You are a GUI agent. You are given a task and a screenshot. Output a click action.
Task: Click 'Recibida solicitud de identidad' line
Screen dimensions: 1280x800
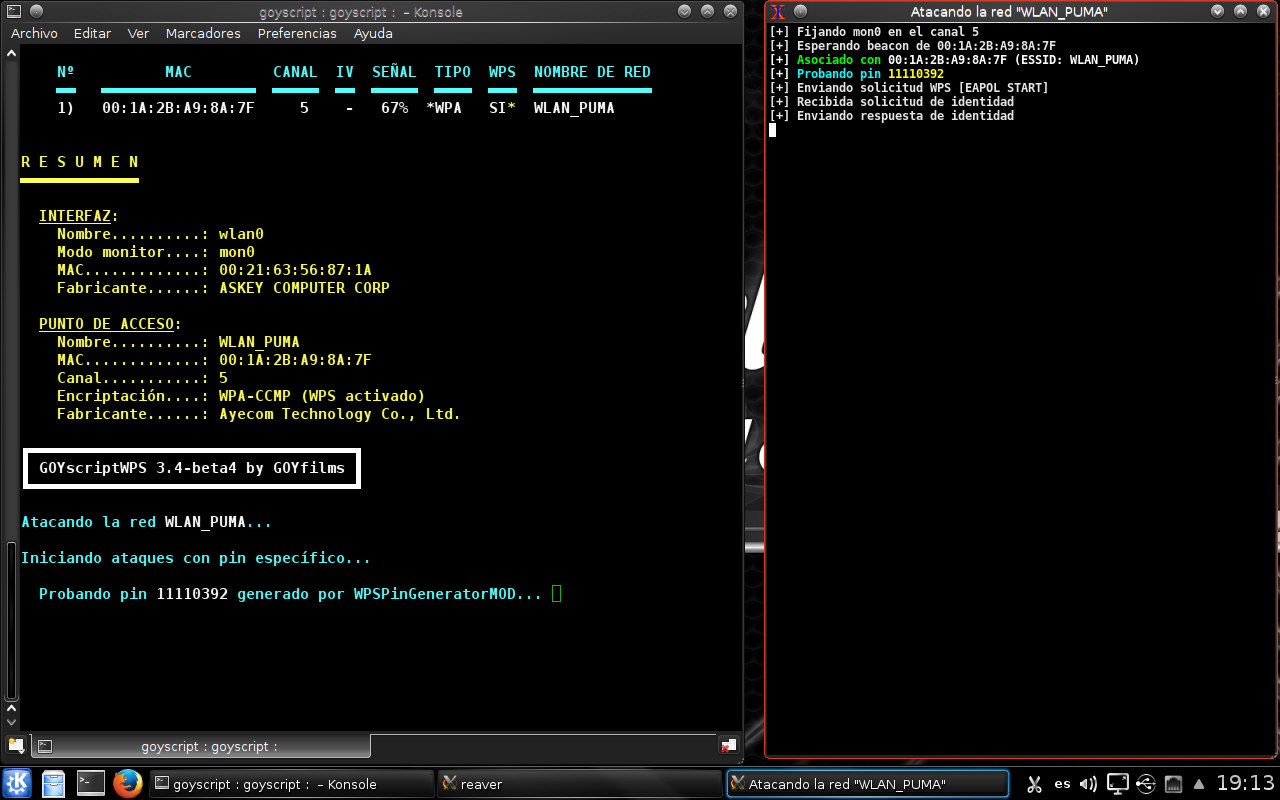[891, 102]
